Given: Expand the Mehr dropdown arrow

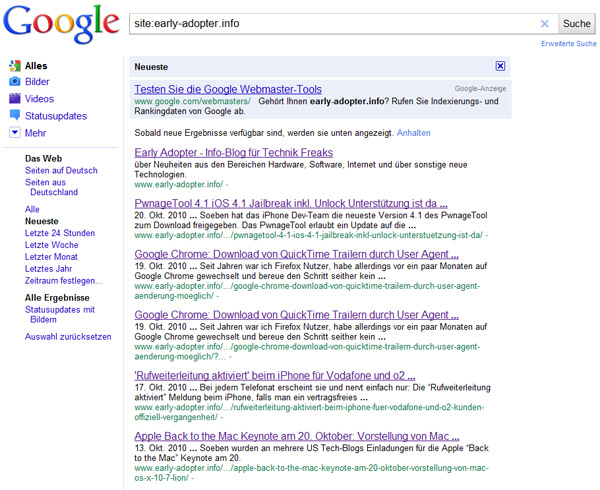Looking at the screenshot, I should pos(15,133).
